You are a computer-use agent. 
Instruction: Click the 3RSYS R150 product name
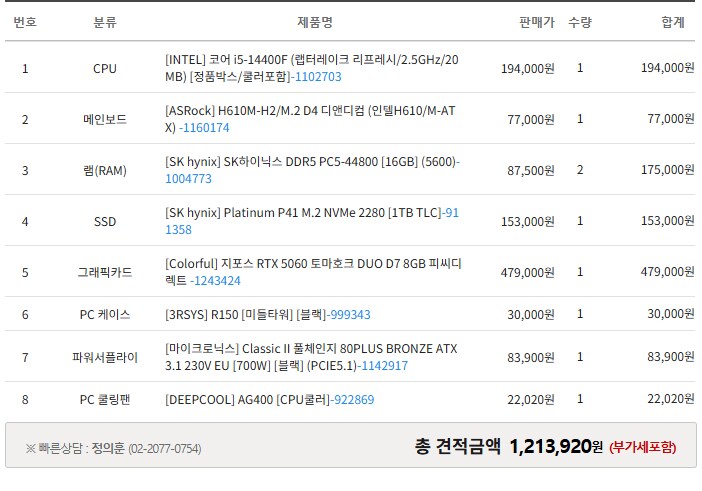(x=245, y=315)
